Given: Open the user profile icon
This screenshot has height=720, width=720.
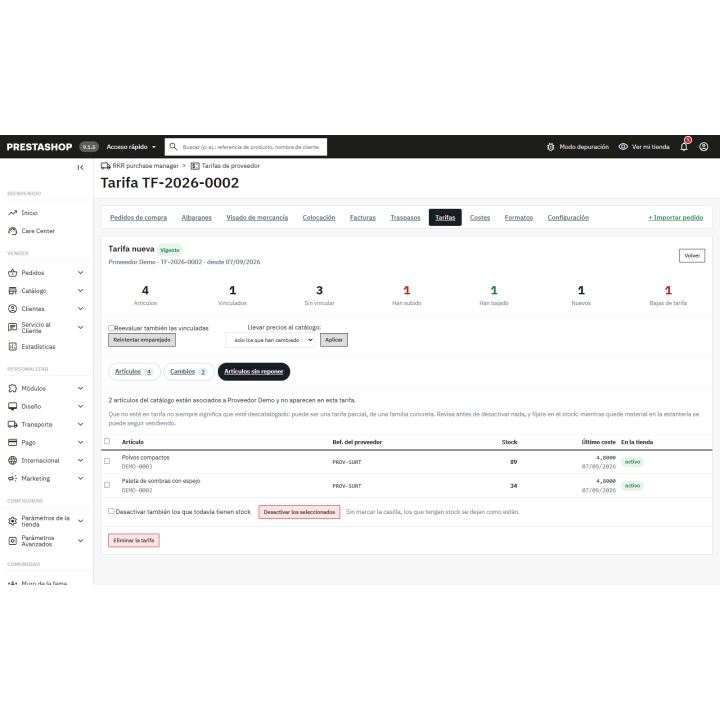Looking at the screenshot, I should [x=703, y=147].
